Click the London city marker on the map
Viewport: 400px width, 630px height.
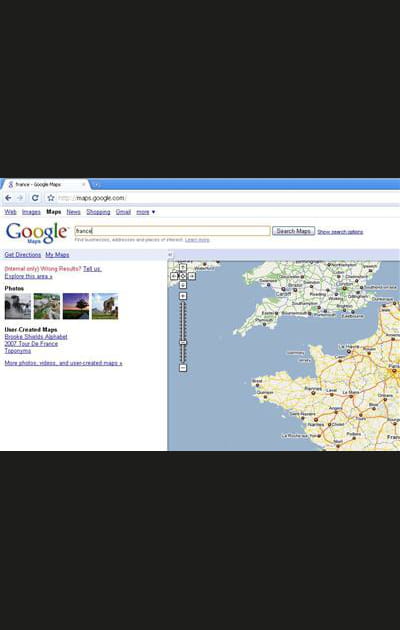(x=344, y=288)
